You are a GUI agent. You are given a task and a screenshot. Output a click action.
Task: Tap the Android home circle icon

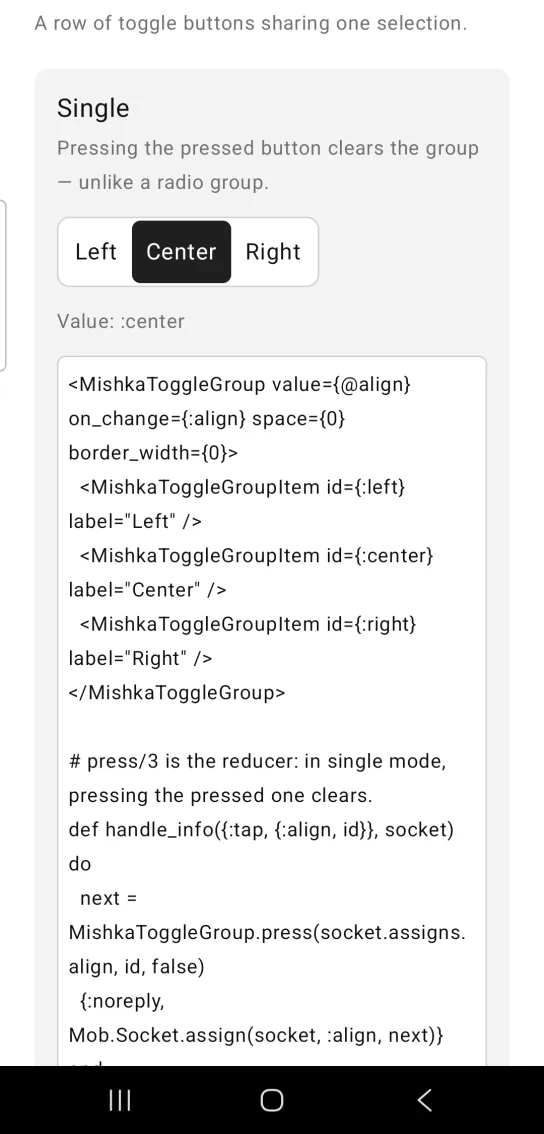coord(272,1100)
